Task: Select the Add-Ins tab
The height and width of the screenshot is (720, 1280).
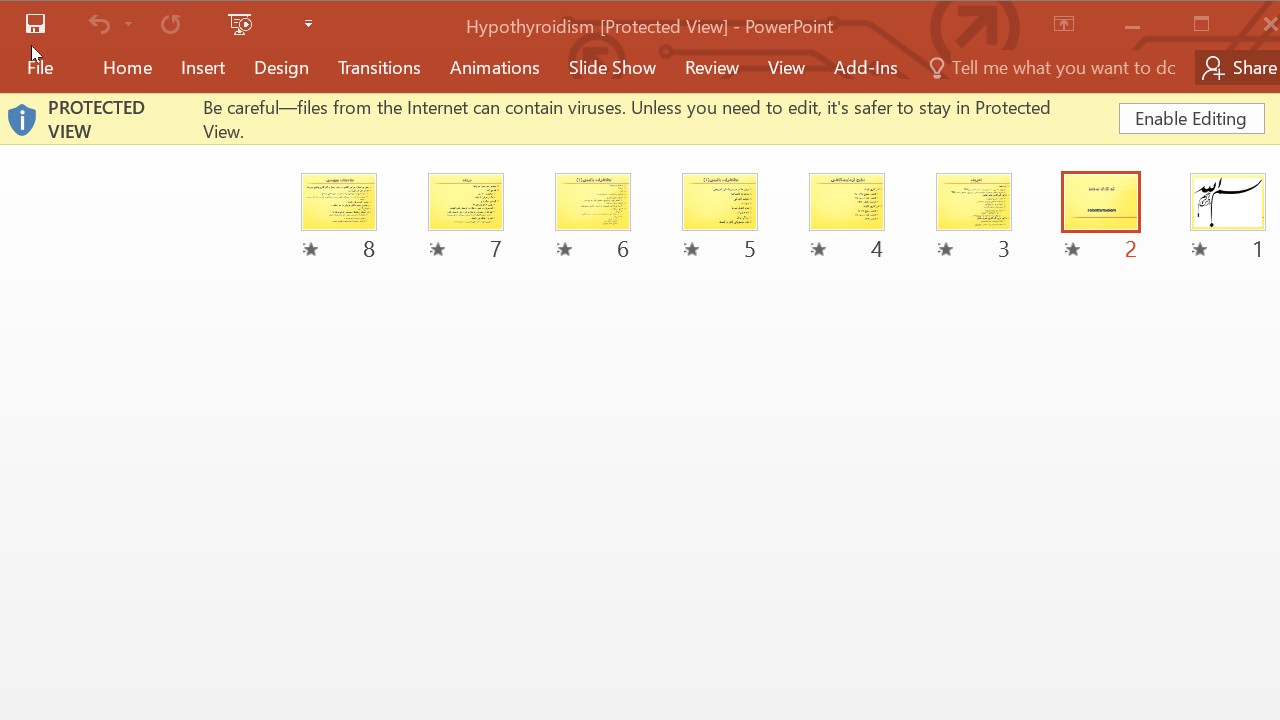Action: point(865,68)
